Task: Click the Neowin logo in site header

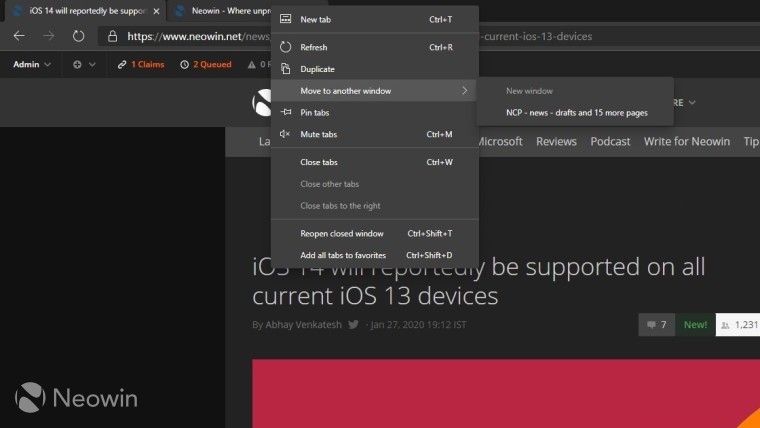Action: click(x=262, y=102)
